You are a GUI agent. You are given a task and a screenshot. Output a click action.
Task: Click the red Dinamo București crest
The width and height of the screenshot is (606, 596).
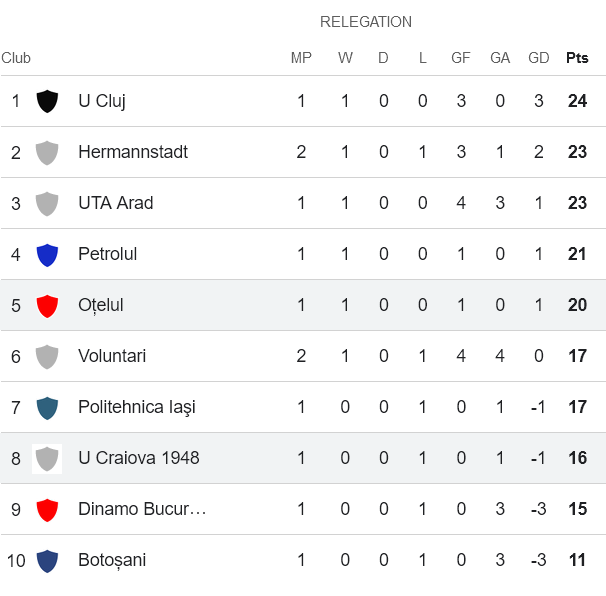[x=47, y=509]
